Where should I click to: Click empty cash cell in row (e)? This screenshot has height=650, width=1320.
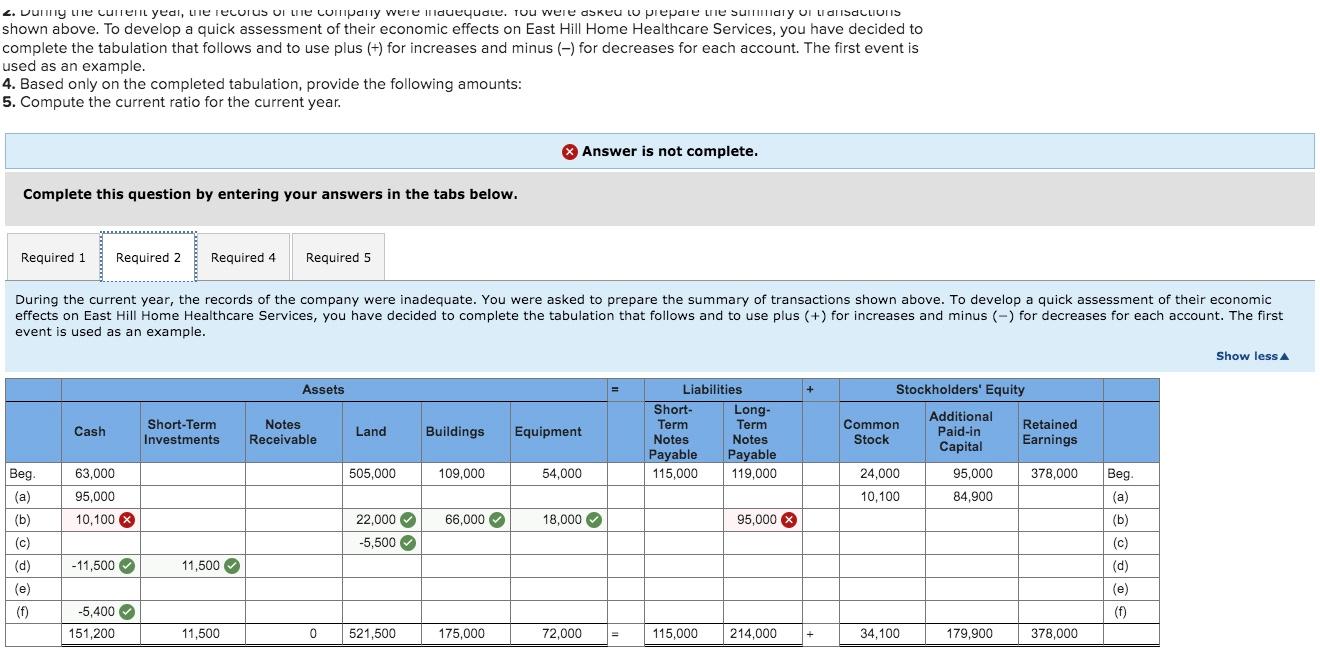100,589
